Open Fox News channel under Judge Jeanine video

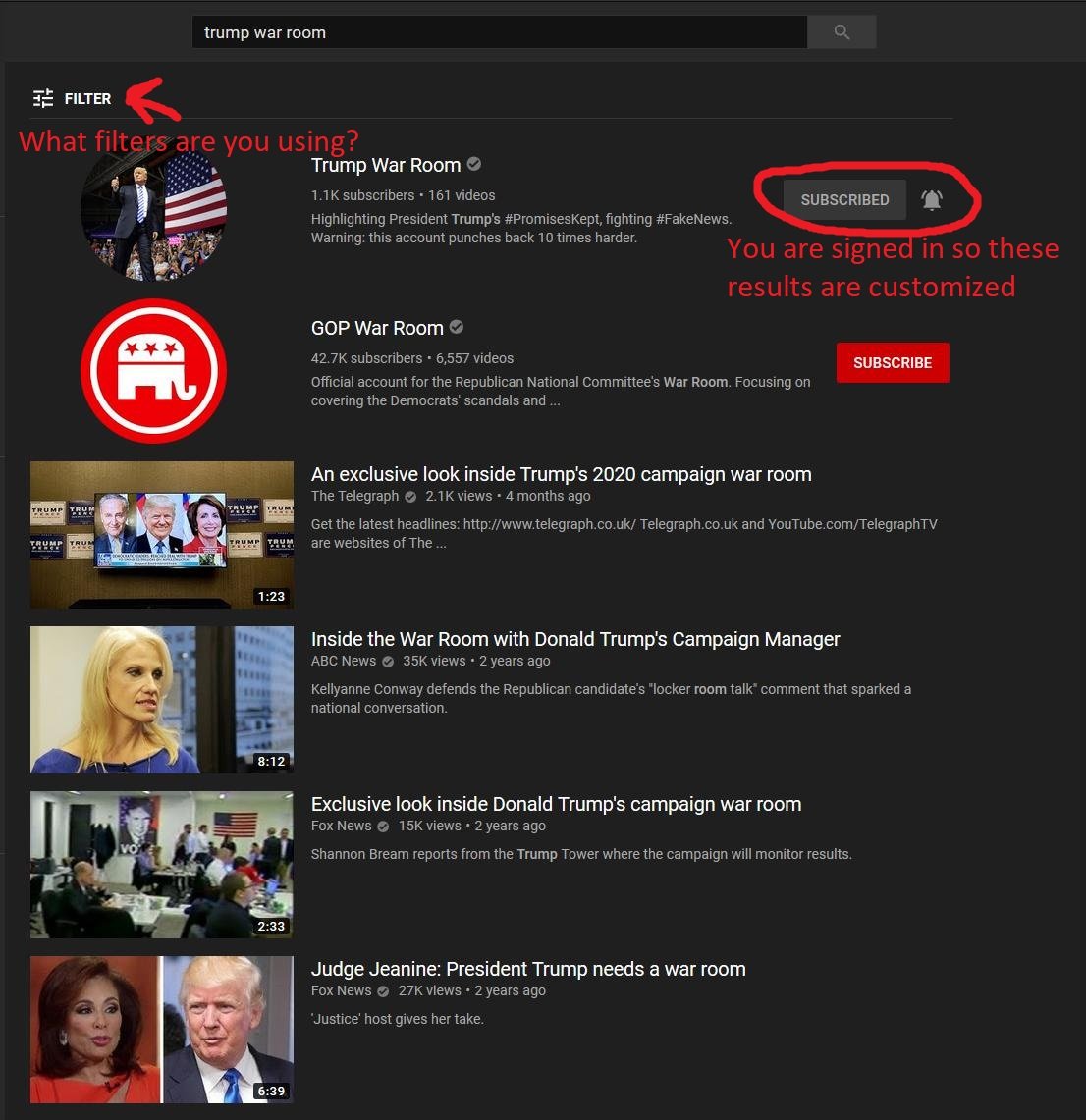click(x=341, y=990)
